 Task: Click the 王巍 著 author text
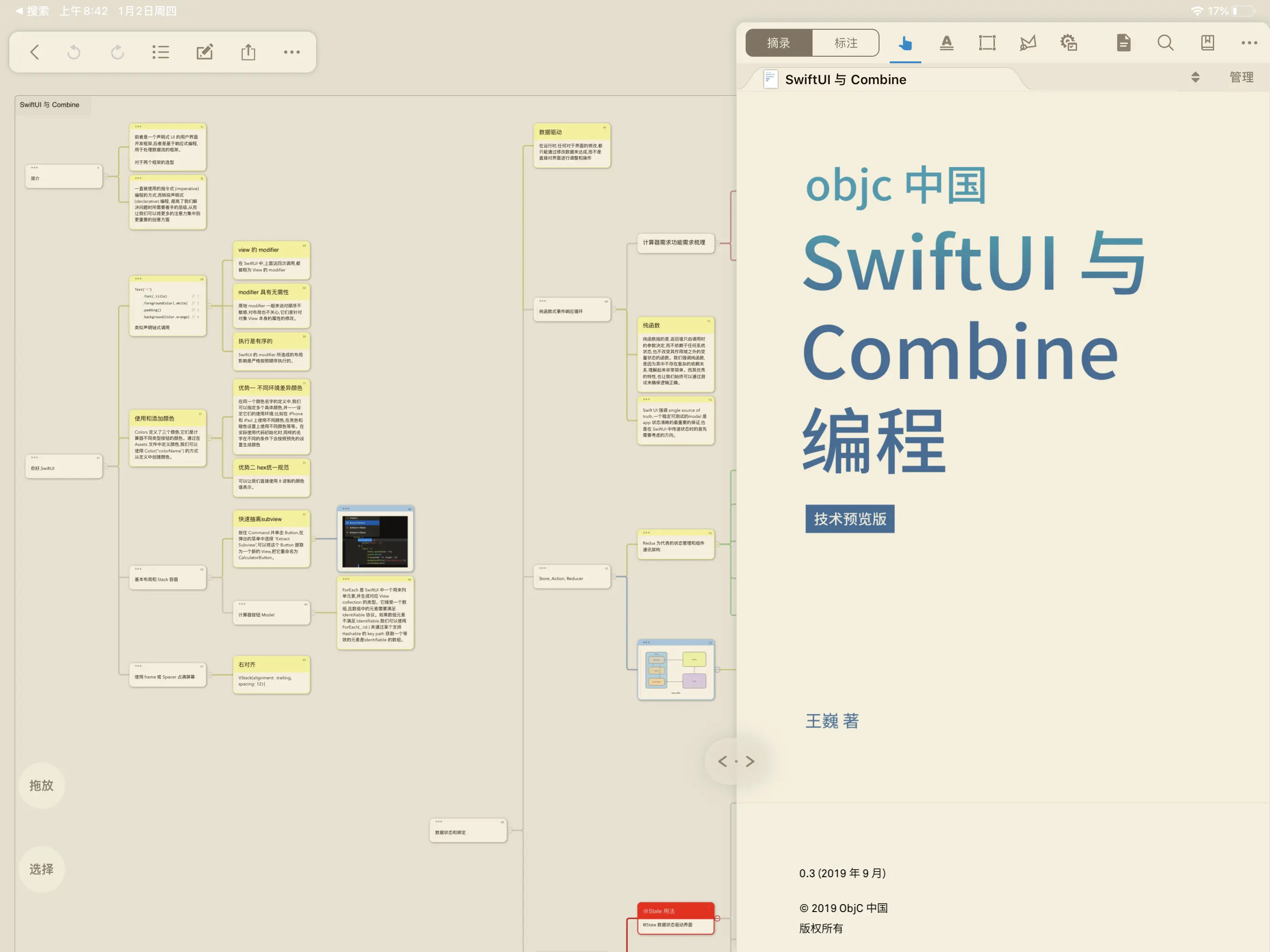(832, 721)
